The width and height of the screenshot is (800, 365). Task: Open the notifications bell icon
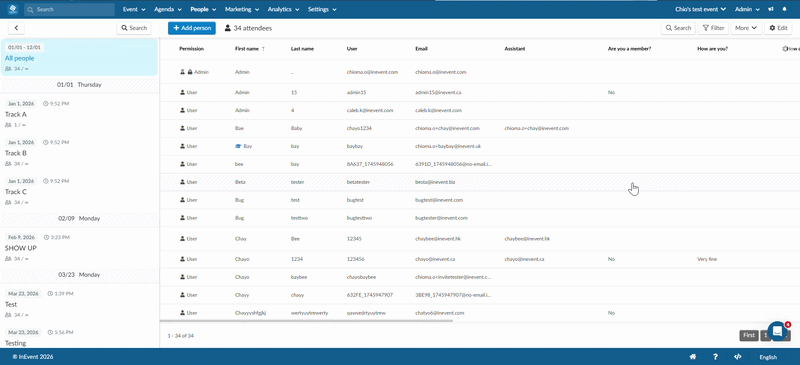pos(784,9)
